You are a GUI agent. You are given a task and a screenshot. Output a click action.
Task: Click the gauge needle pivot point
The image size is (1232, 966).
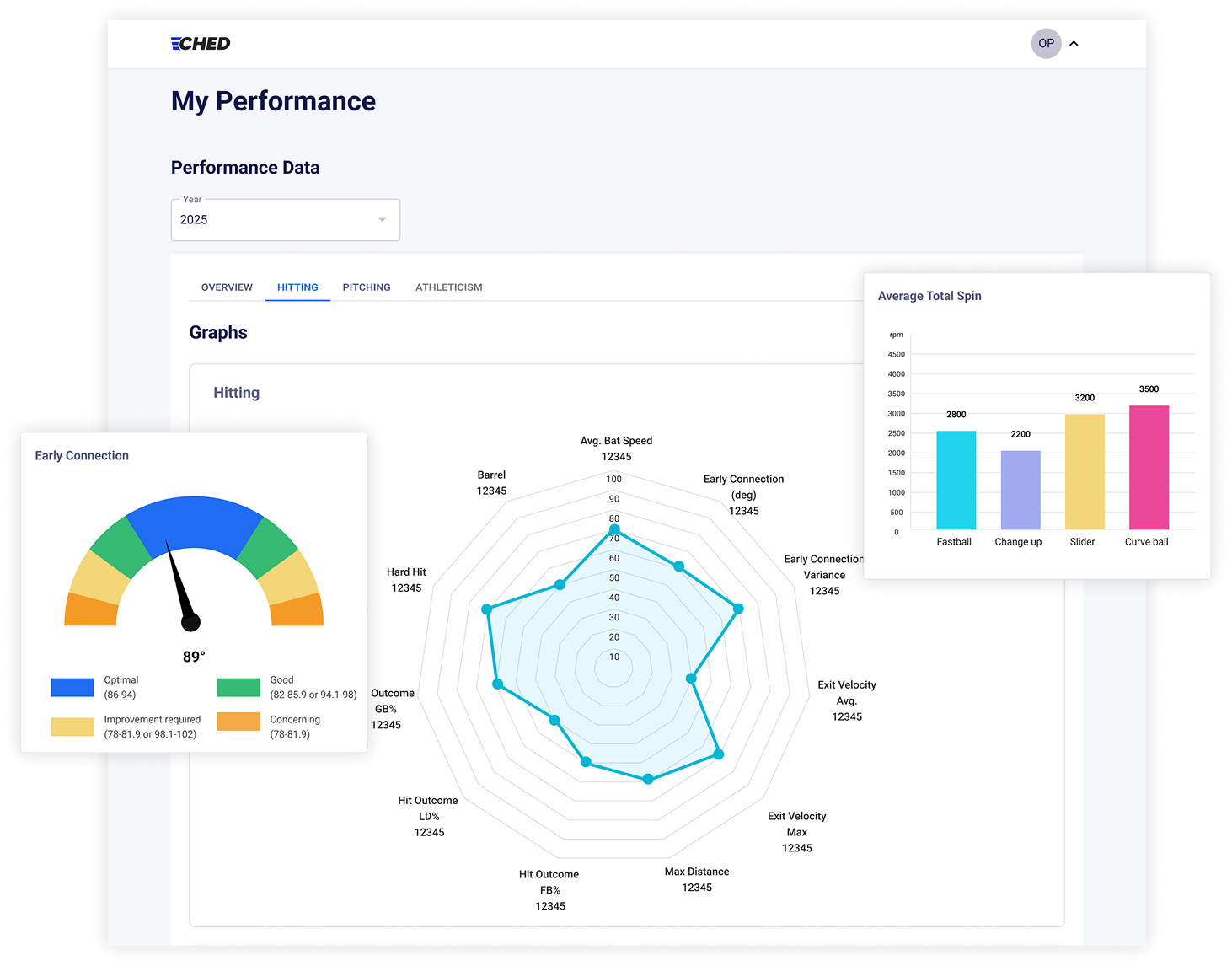tap(191, 623)
